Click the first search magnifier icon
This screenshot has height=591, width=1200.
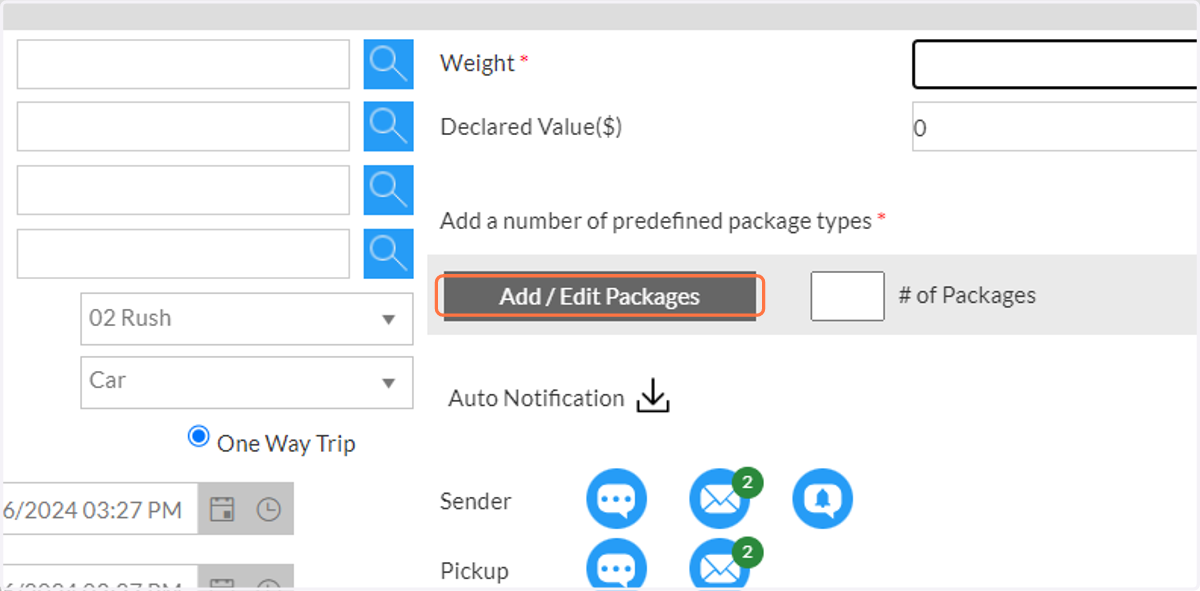[388, 65]
